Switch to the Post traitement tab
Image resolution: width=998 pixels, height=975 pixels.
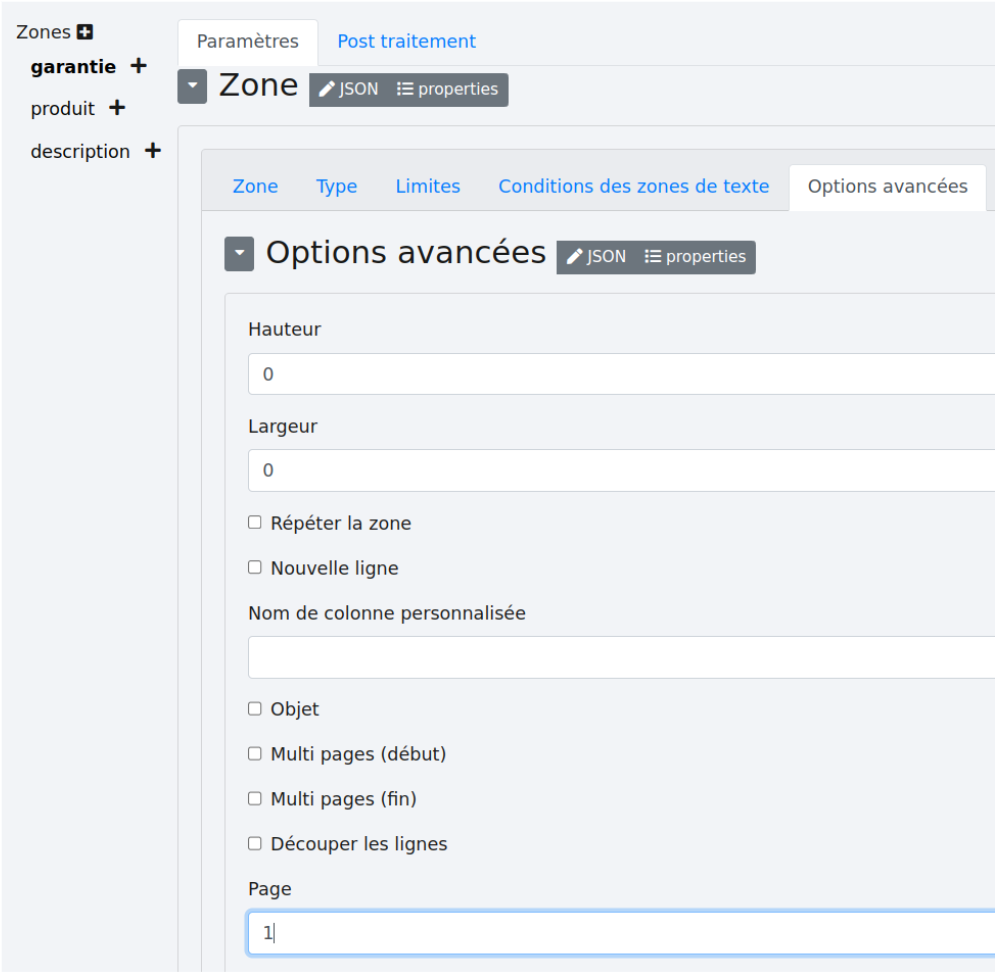pyautogui.click(x=406, y=41)
